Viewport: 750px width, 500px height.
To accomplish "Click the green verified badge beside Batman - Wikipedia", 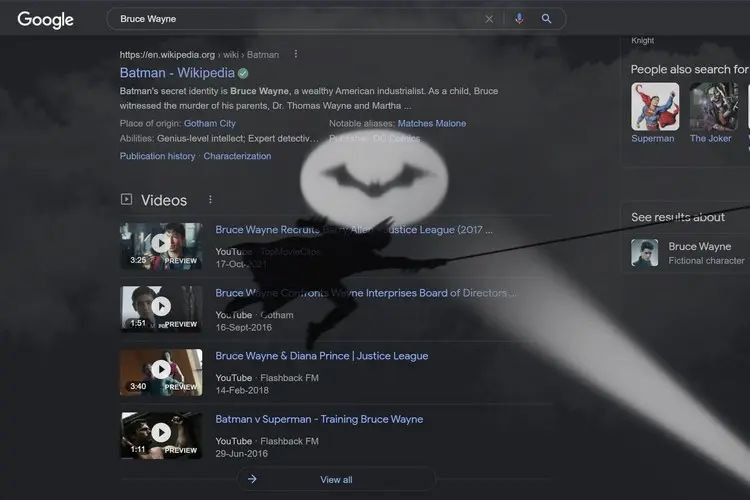I will coord(243,73).
